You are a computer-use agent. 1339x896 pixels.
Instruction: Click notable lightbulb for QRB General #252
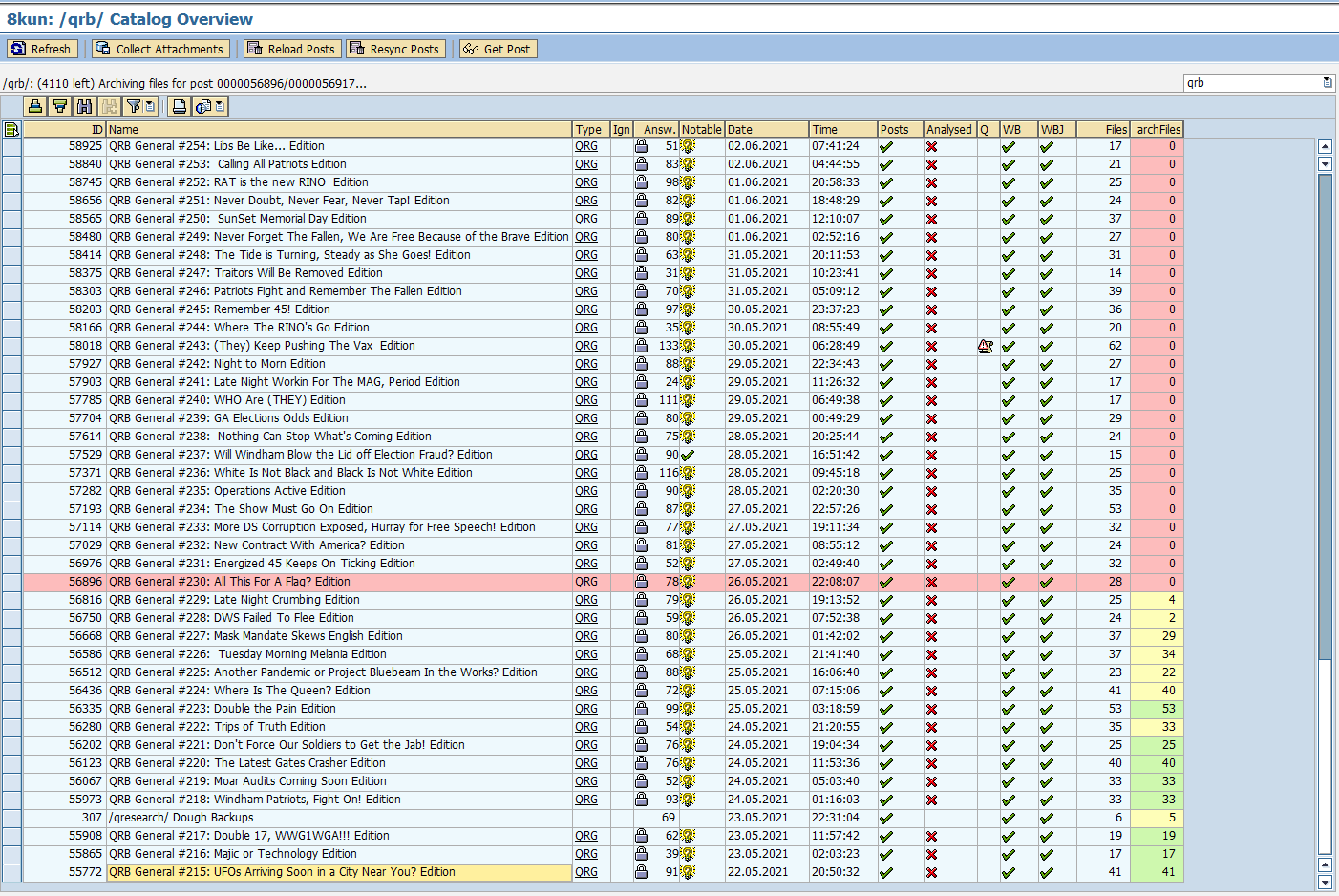click(688, 182)
